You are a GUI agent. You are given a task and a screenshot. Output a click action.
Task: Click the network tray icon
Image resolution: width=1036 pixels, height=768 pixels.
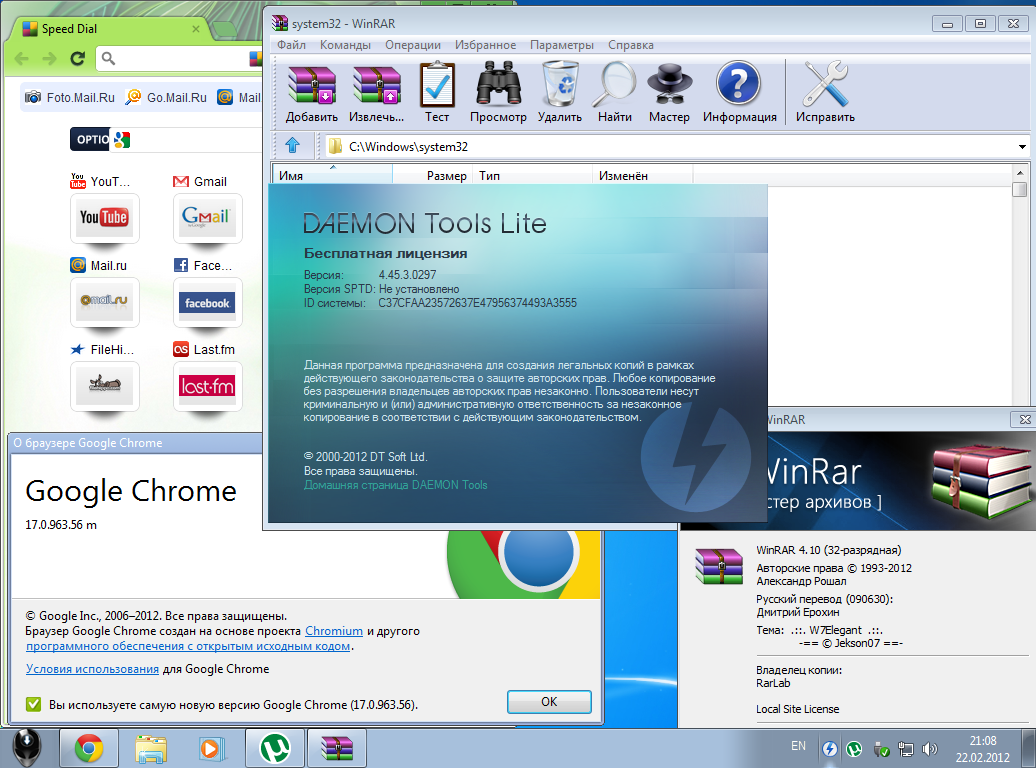pos(905,749)
